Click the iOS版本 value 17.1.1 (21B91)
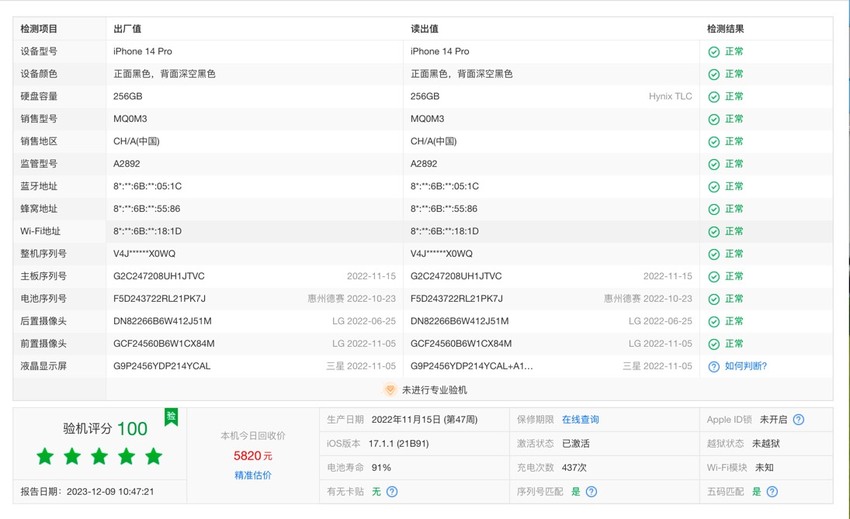The width and height of the screenshot is (850, 519). [398, 444]
